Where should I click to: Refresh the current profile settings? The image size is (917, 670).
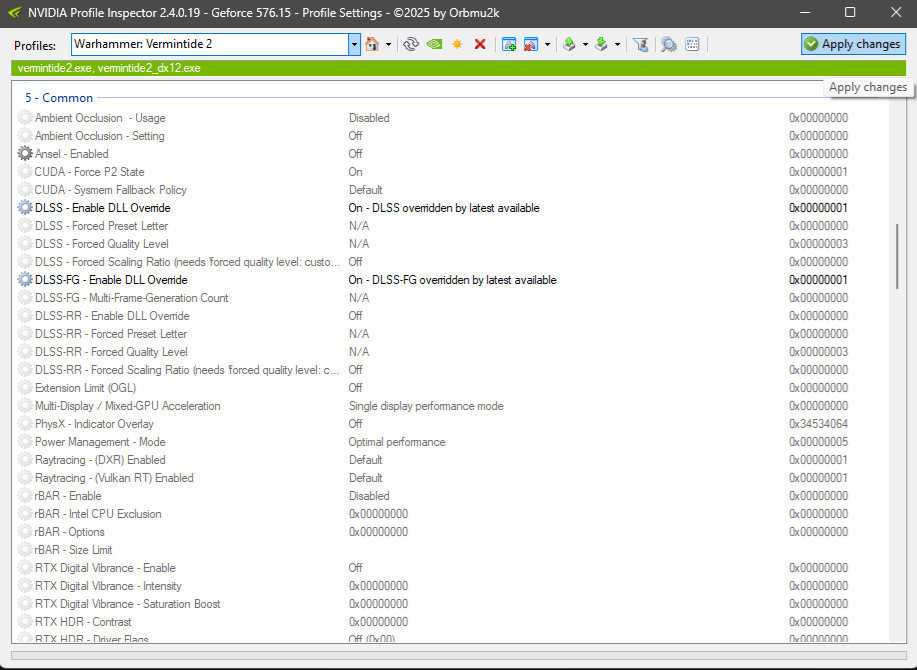[x=411, y=44]
